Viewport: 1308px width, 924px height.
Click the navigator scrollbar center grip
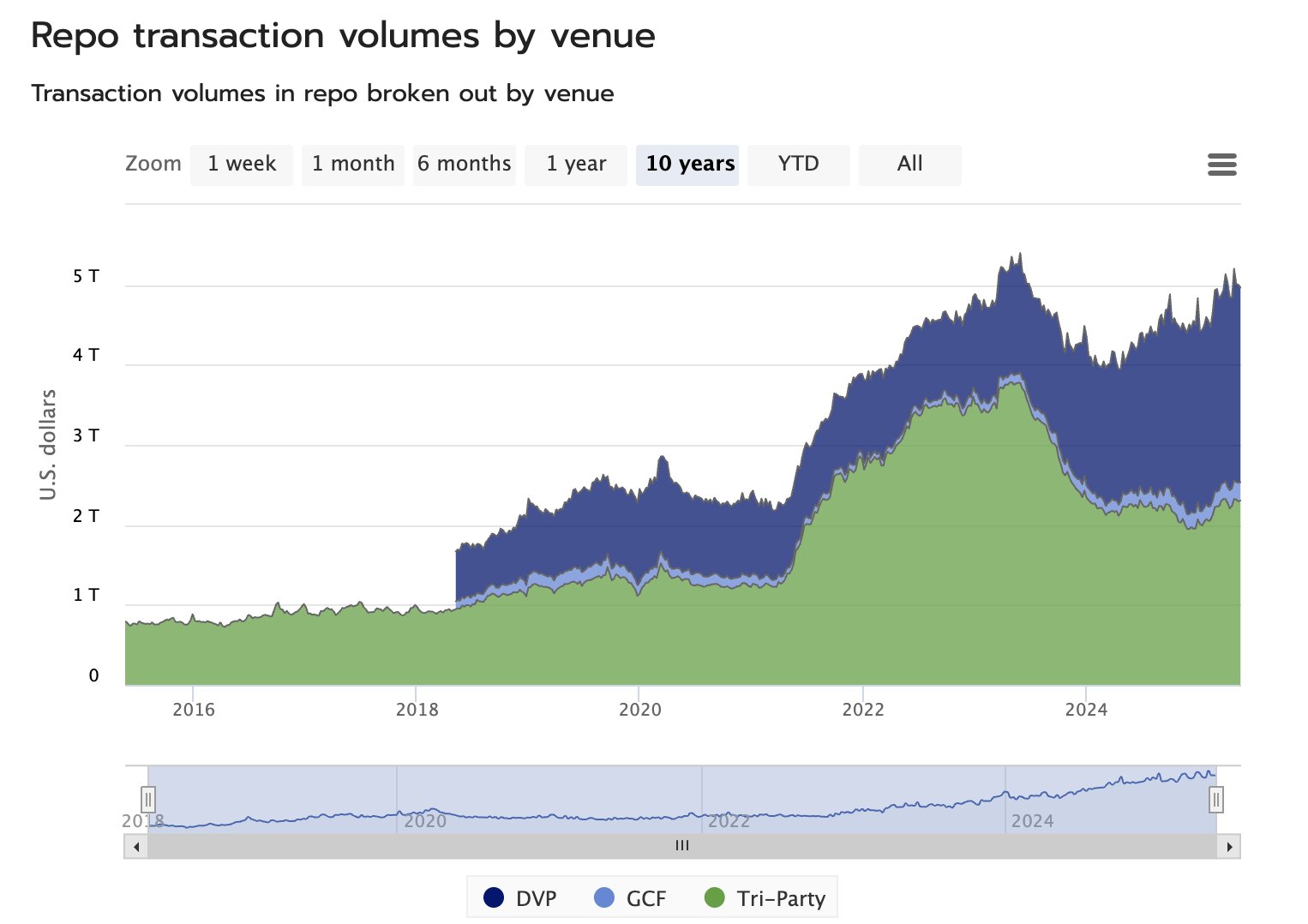tap(682, 847)
